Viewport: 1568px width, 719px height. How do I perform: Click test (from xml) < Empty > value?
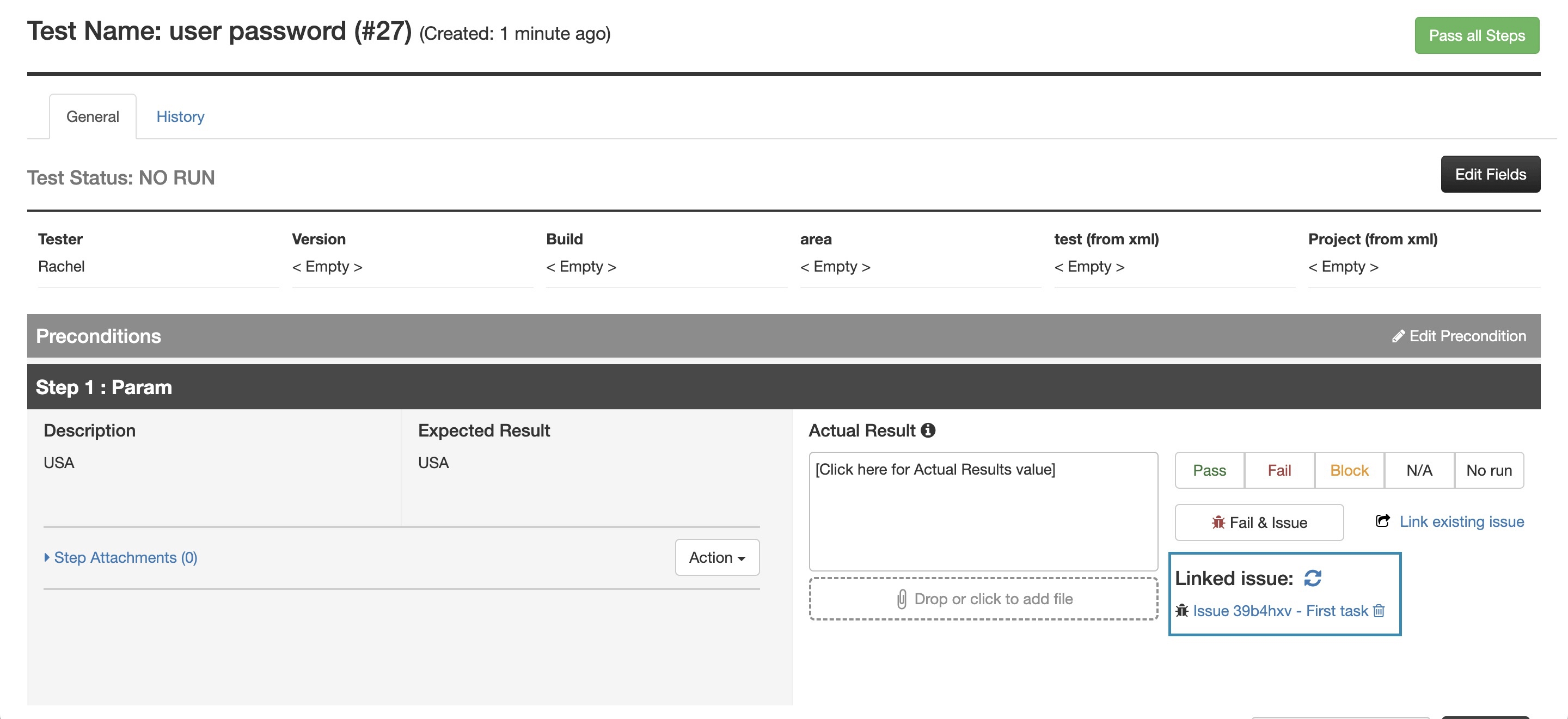1089,267
